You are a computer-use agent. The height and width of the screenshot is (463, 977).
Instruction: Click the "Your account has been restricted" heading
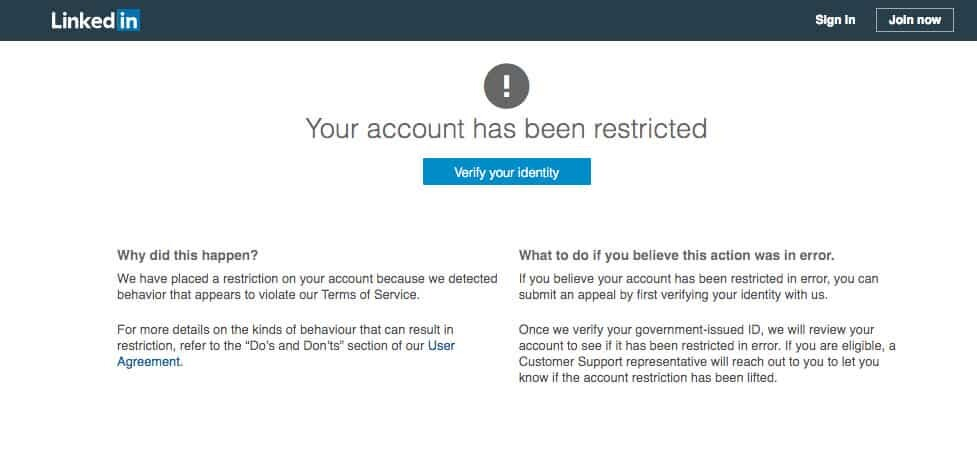(507, 128)
